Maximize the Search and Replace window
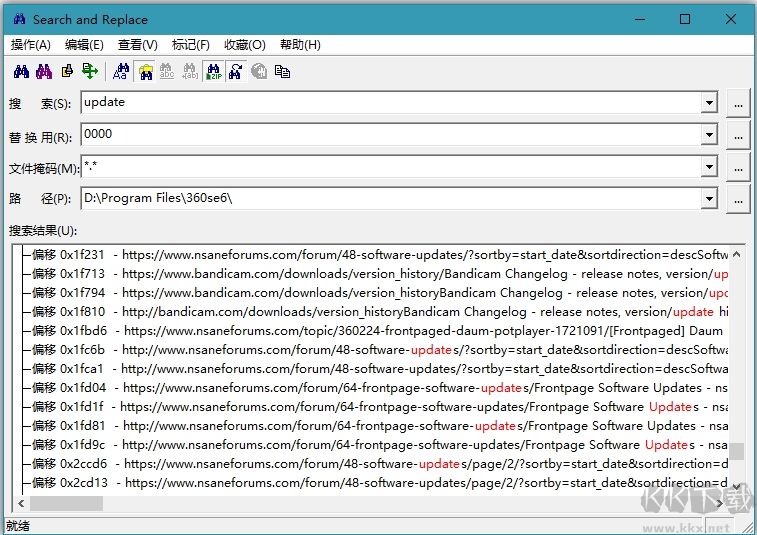The height and width of the screenshot is (535, 757). pos(685,19)
